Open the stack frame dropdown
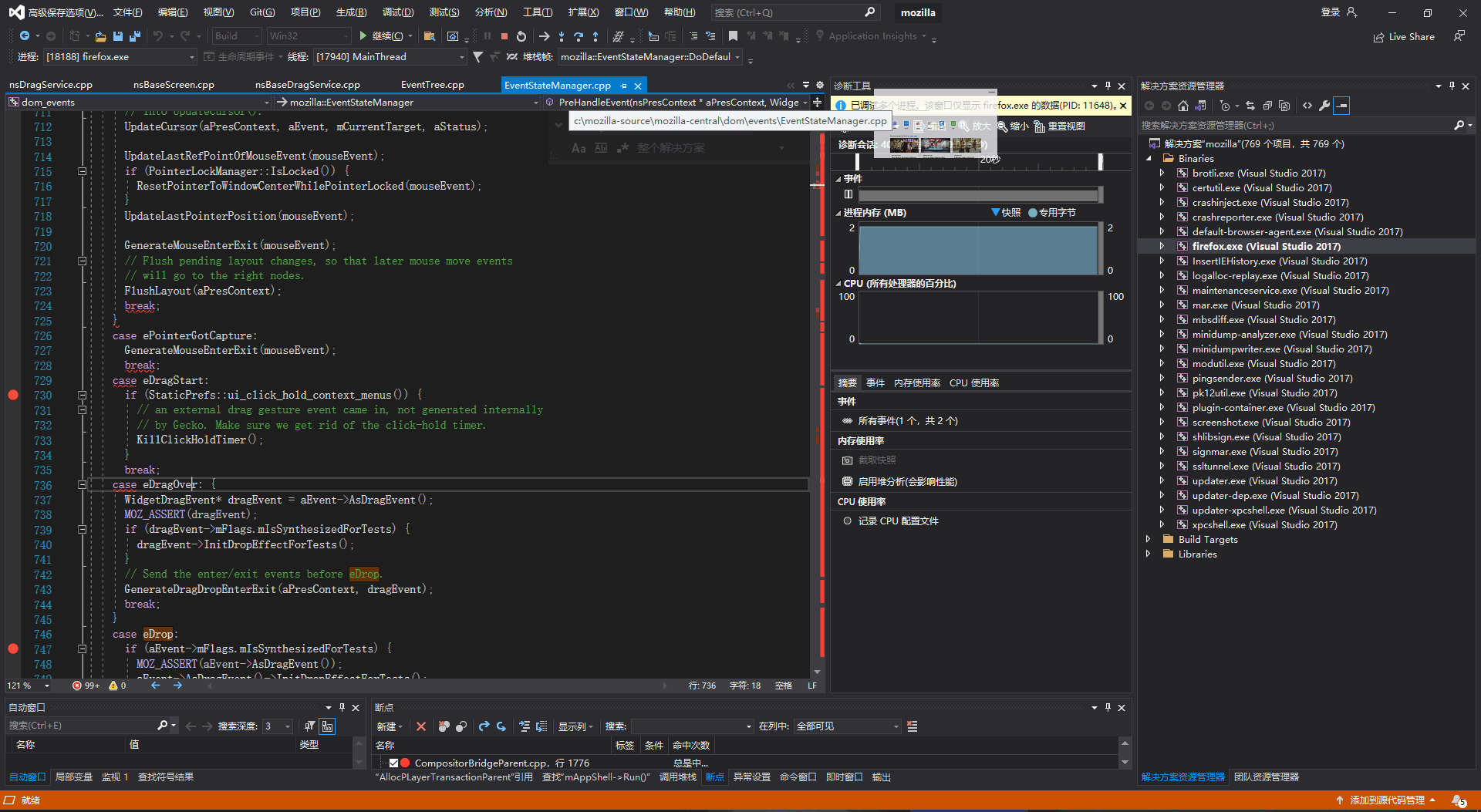The height and width of the screenshot is (812, 1481). [x=650, y=56]
